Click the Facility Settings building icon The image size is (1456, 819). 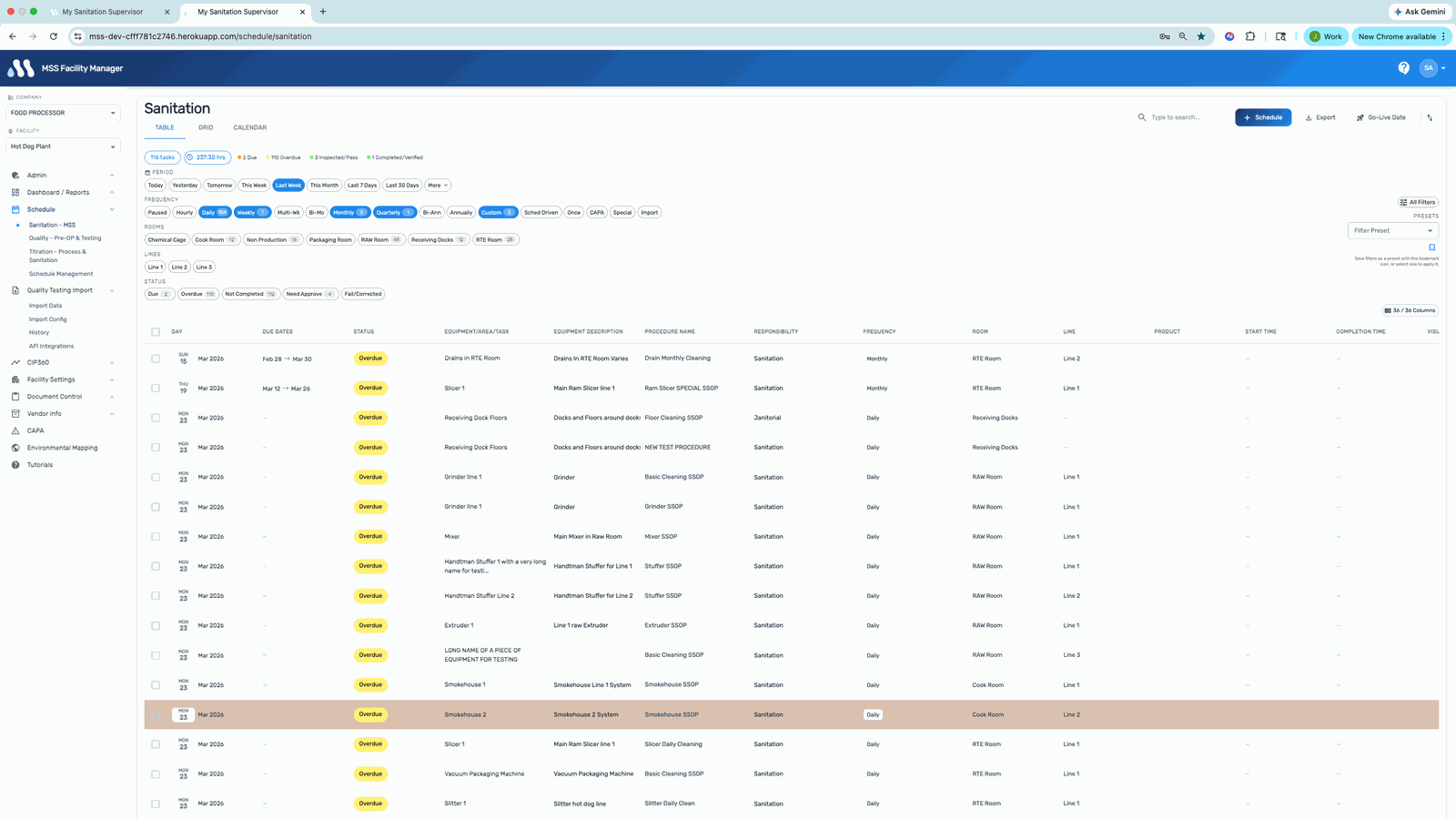pos(15,379)
